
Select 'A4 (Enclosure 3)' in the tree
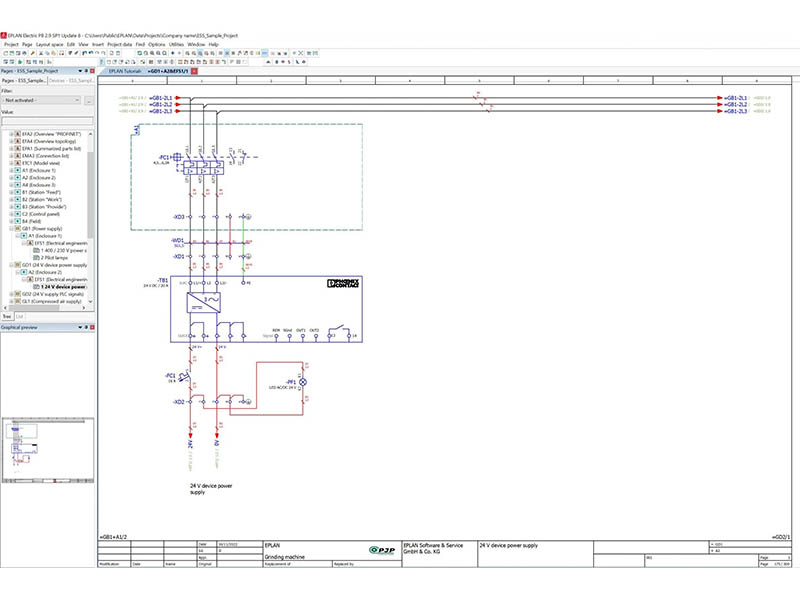(x=38, y=185)
